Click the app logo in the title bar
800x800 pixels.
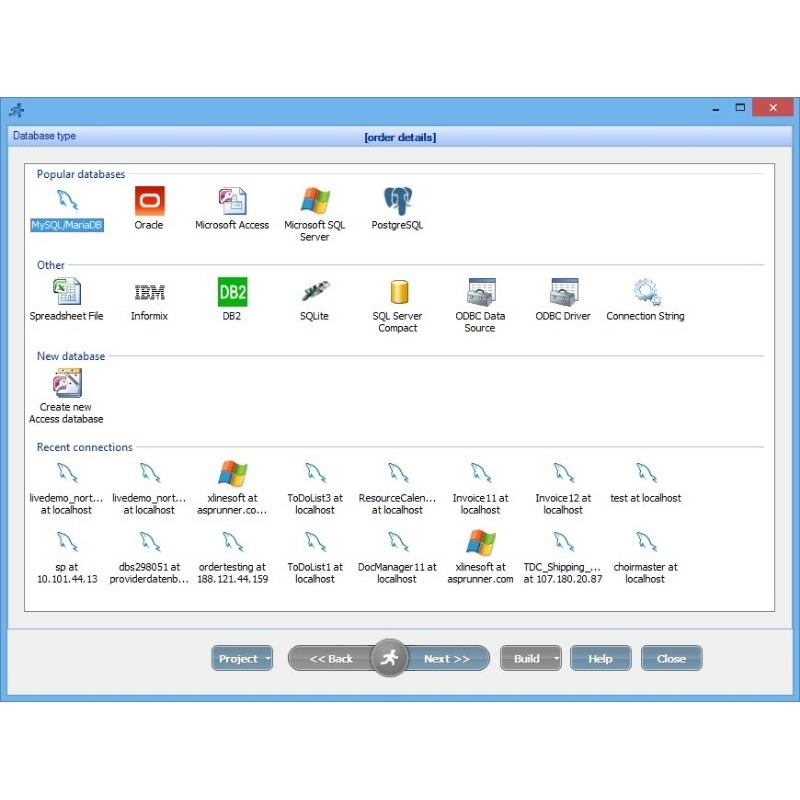pos(17,110)
